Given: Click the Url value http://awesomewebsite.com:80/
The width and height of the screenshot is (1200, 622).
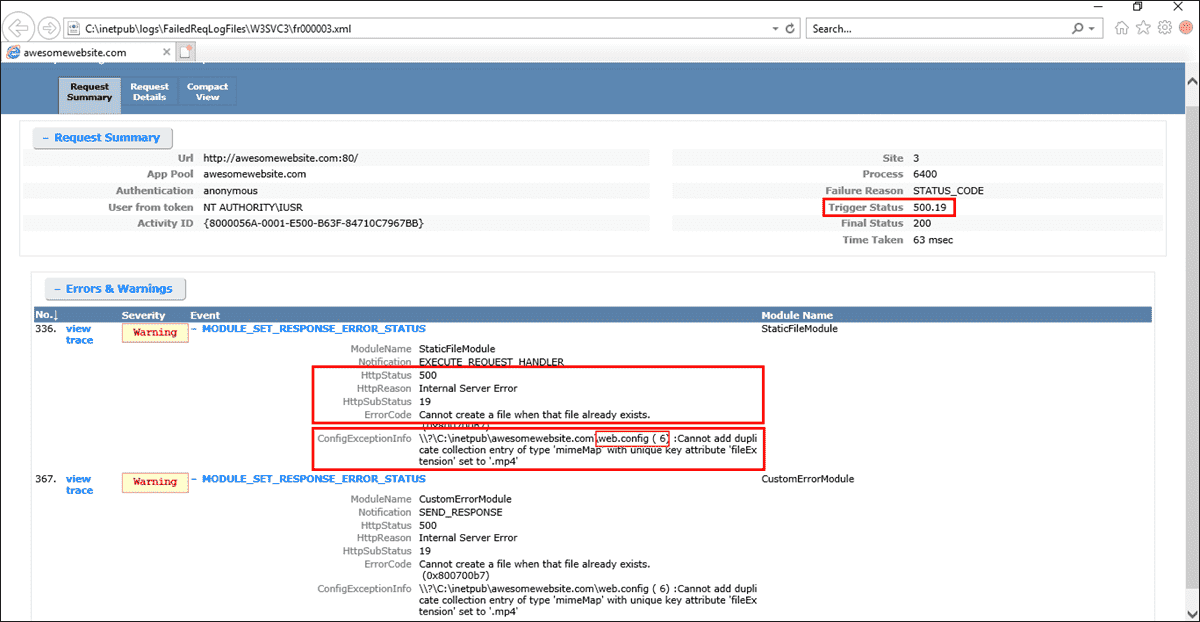Looking at the screenshot, I should [280, 158].
